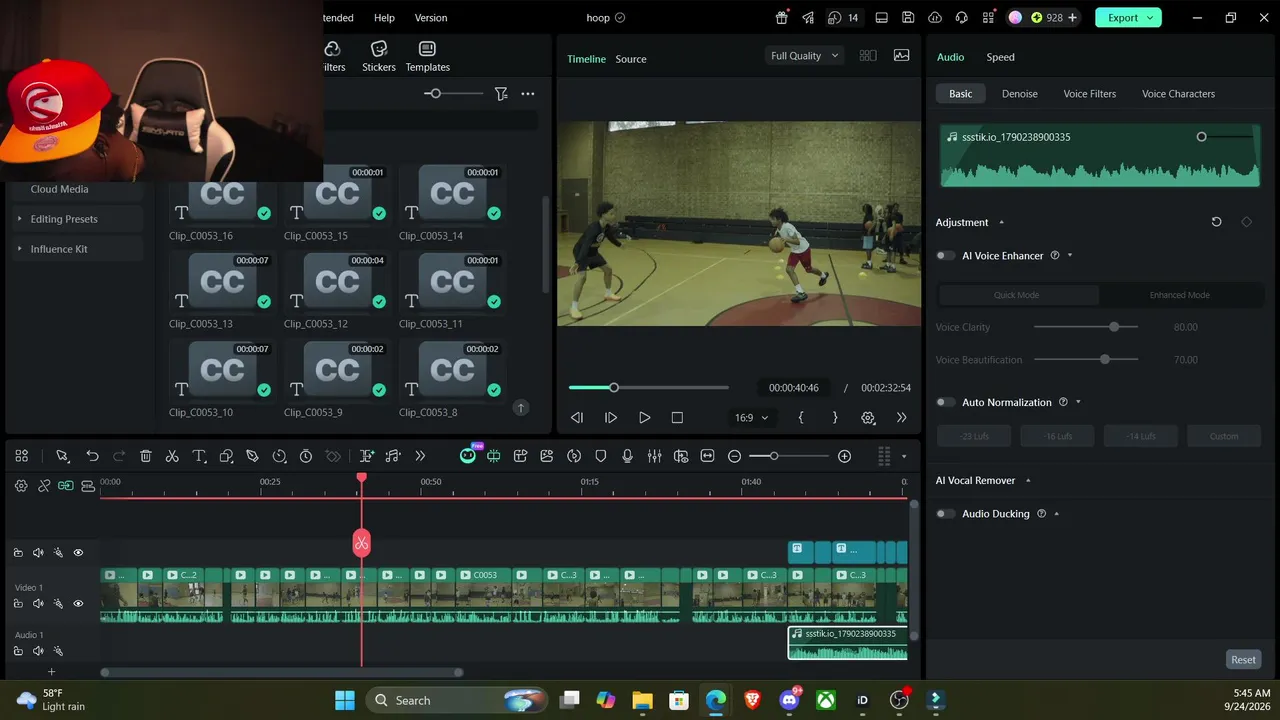
Task: Select the split scissors tool in timeline toolbar
Action: pyautogui.click(x=172, y=456)
